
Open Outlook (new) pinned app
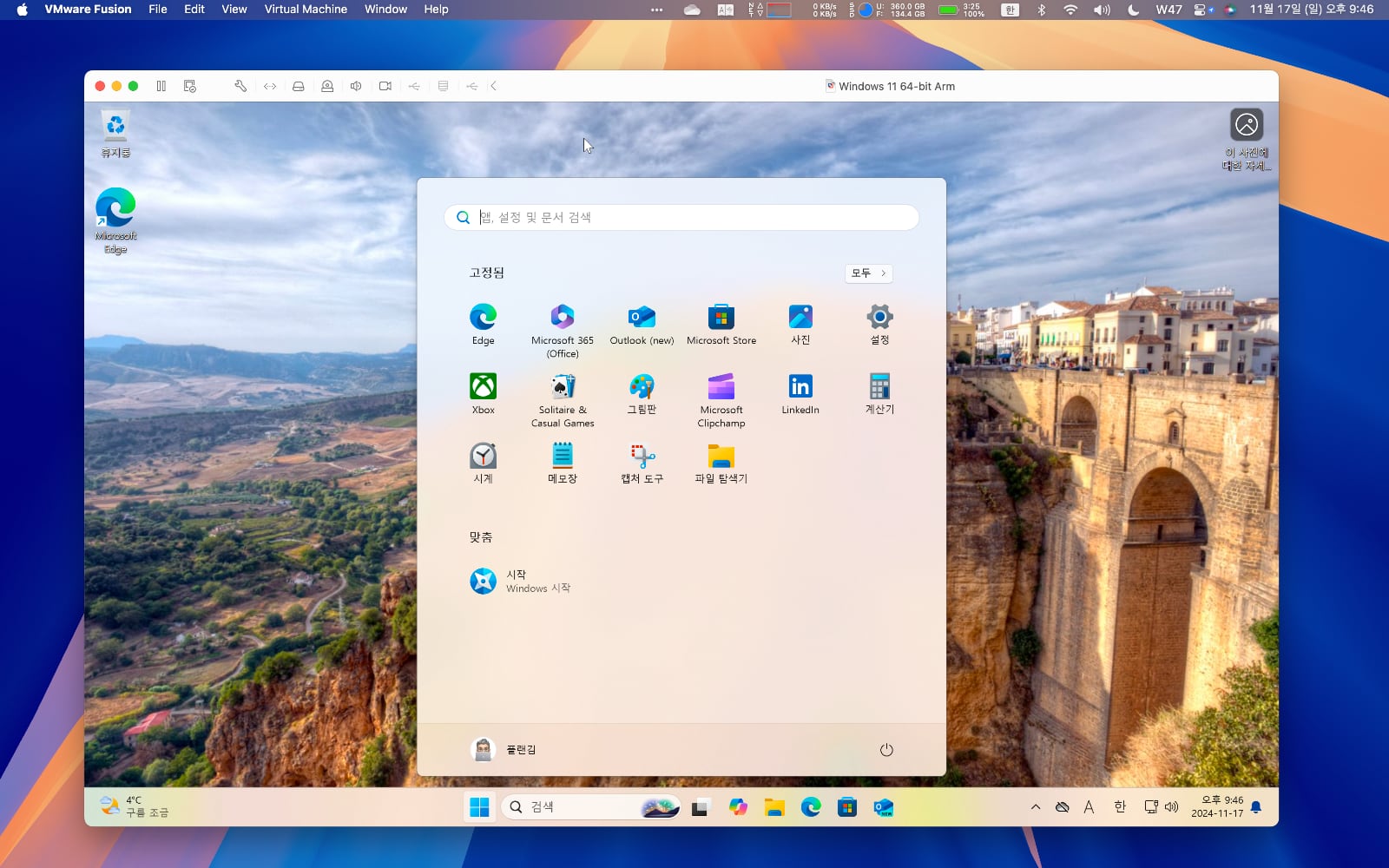pyautogui.click(x=642, y=325)
